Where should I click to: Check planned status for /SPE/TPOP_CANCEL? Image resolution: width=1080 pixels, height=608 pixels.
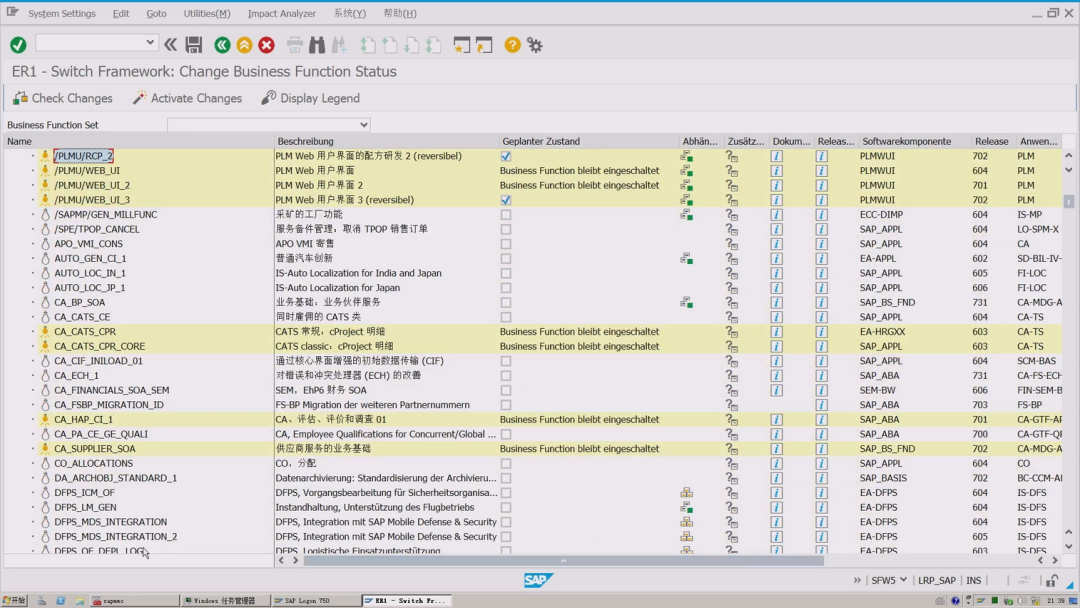[x=506, y=229]
